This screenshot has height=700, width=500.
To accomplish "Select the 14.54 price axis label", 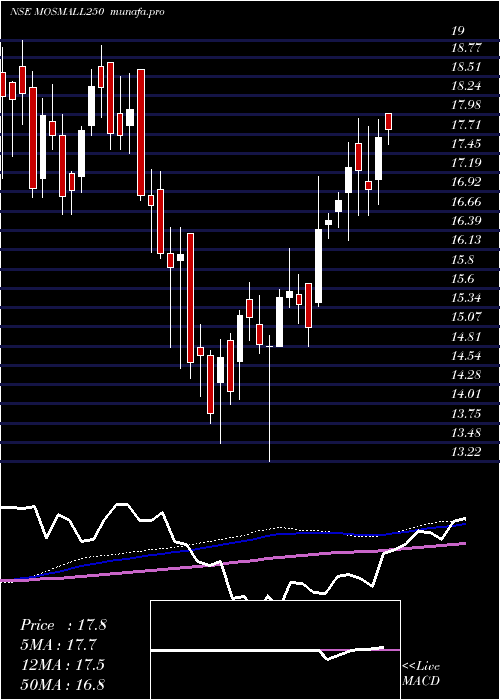I will click(x=466, y=356).
